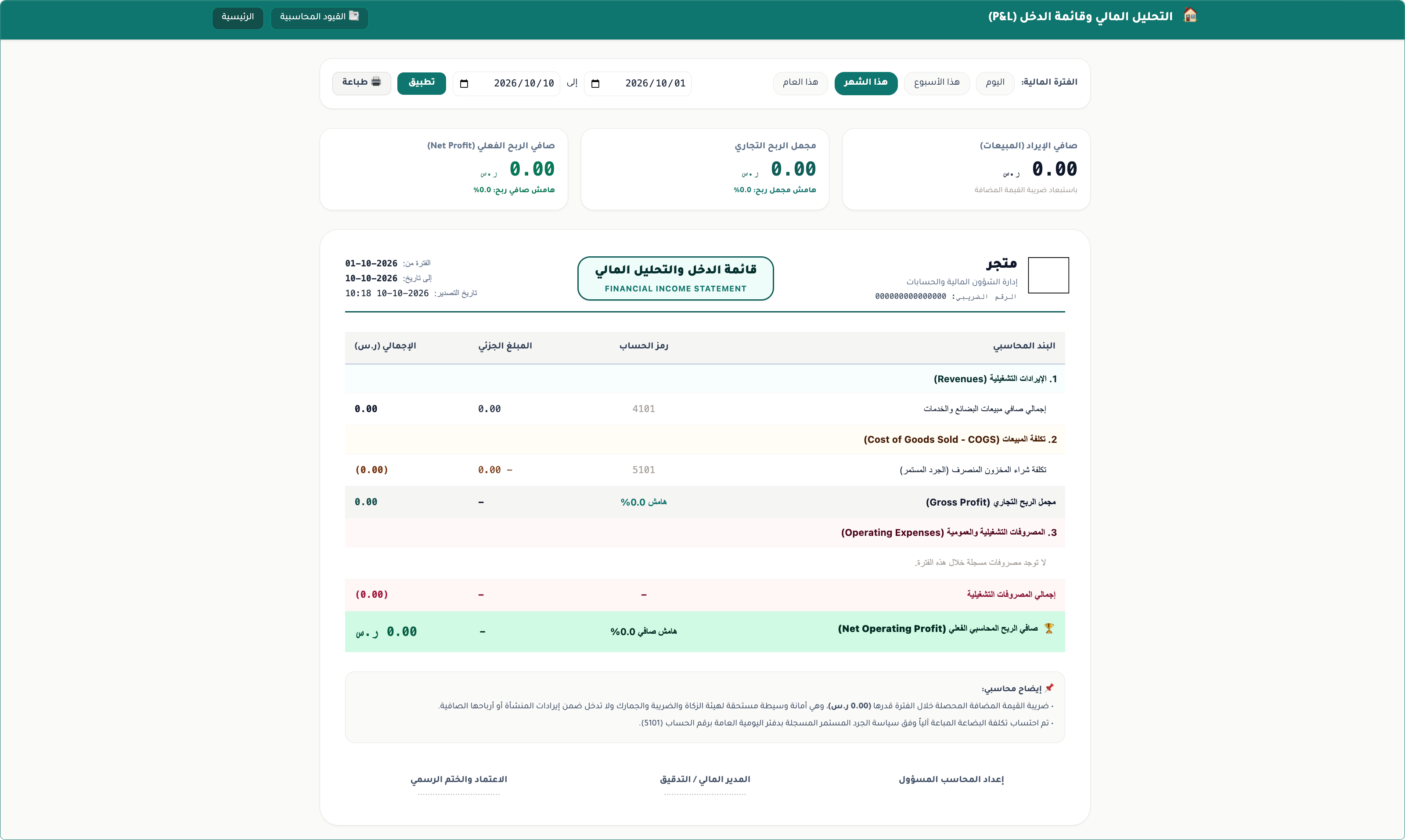Click the document icon in القيود المحاسبية

[354, 16]
